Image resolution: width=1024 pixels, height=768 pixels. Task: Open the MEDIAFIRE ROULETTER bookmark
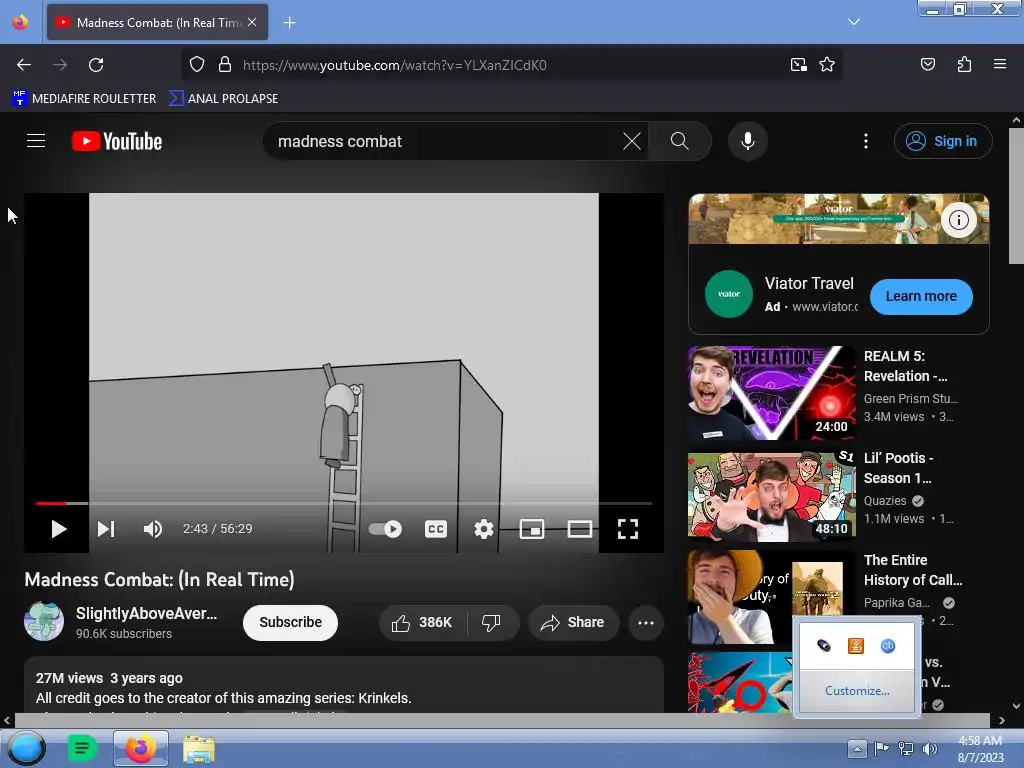[x=84, y=99]
